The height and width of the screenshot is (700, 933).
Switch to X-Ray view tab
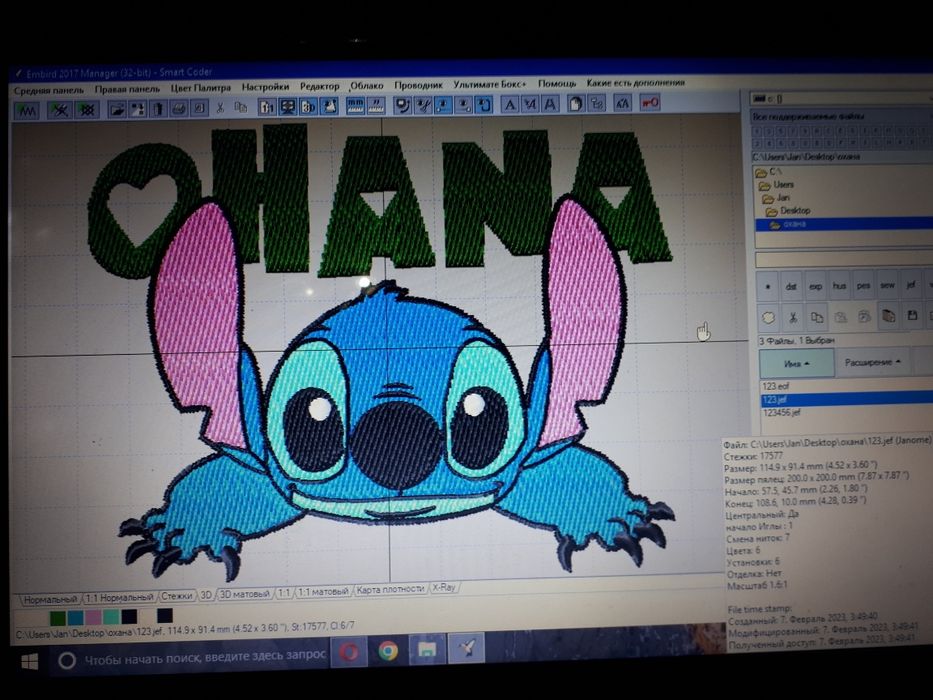pos(444,587)
